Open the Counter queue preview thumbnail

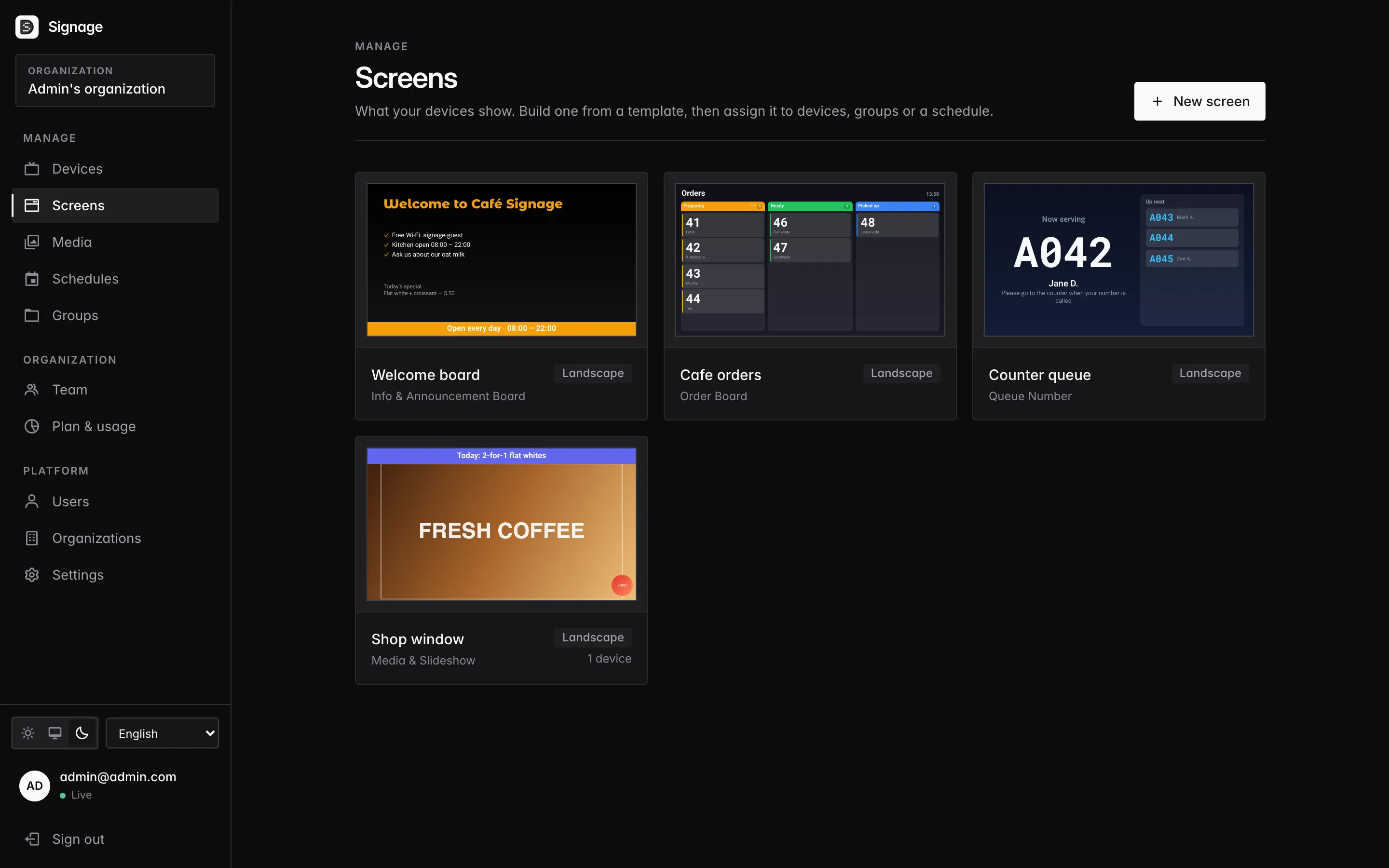point(1118,260)
